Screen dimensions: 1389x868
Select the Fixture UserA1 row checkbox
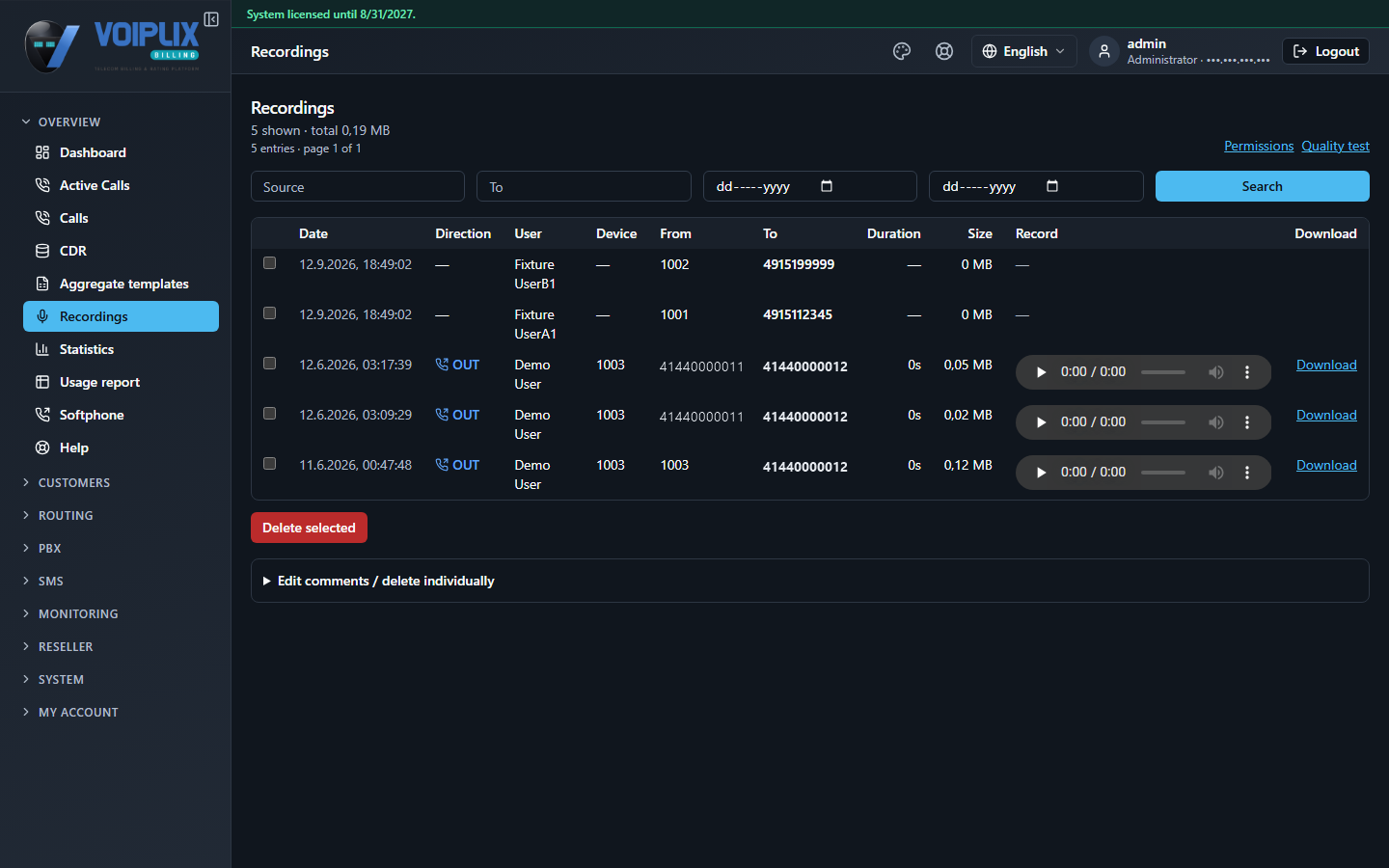[x=270, y=313]
